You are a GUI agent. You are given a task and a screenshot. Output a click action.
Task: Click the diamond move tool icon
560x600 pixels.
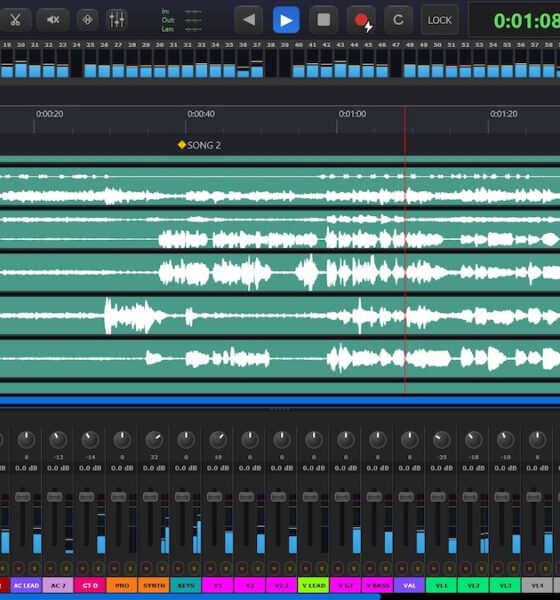[x=87, y=20]
